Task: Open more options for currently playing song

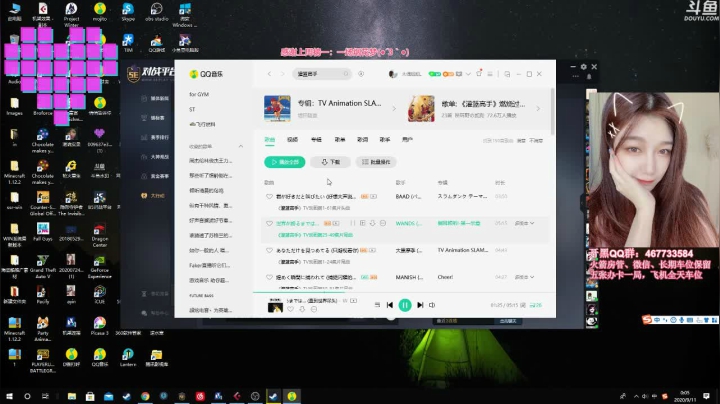Action: 314,309
